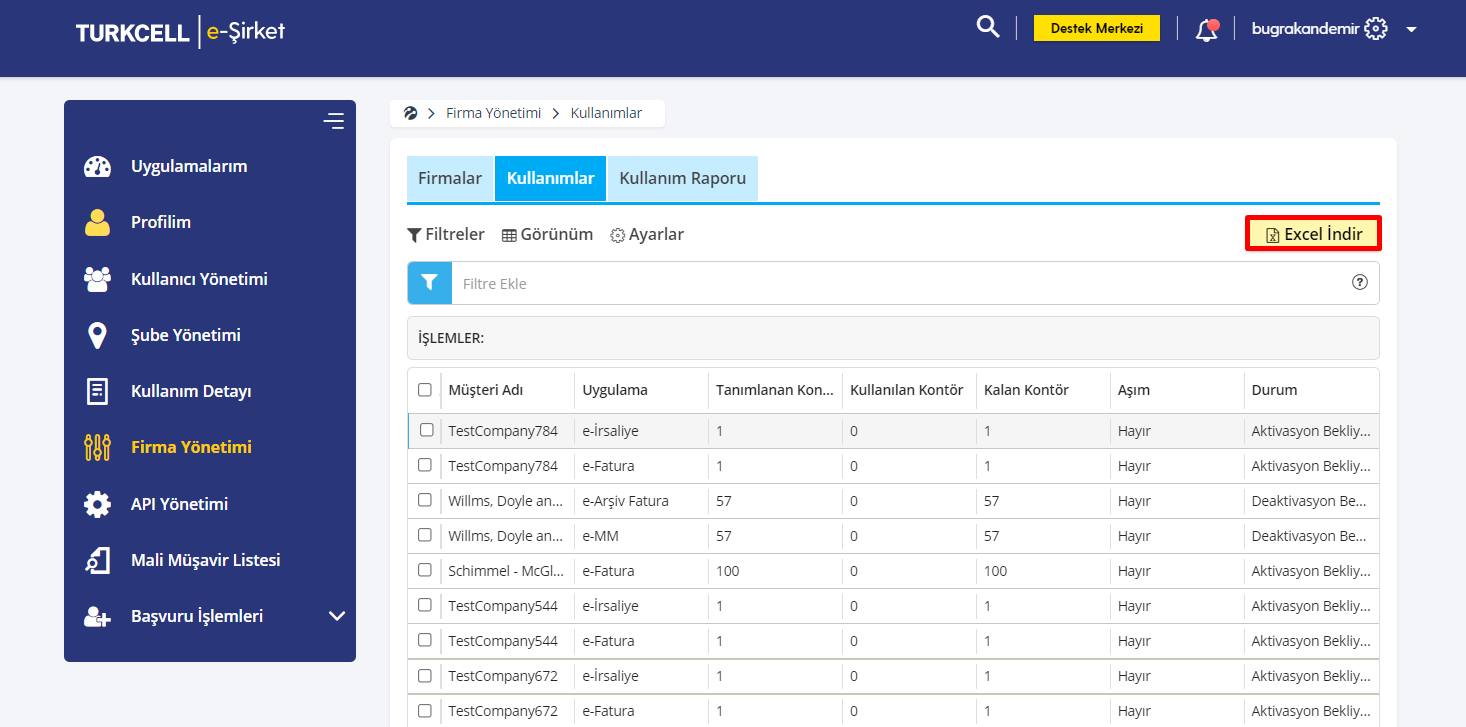Sort by Uygulama column header
Image resolution: width=1466 pixels, height=727 pixels.
coord(615,390)
